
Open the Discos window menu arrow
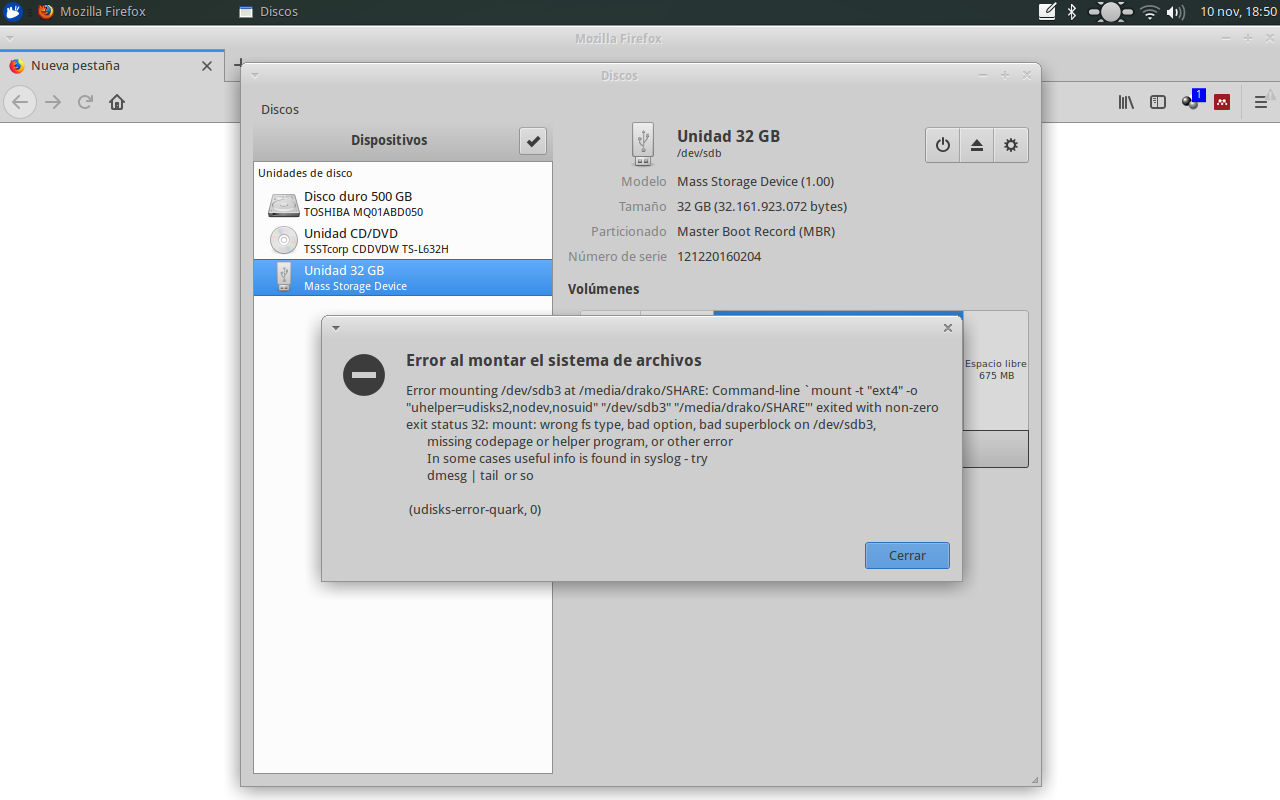[x=255, y=75]
